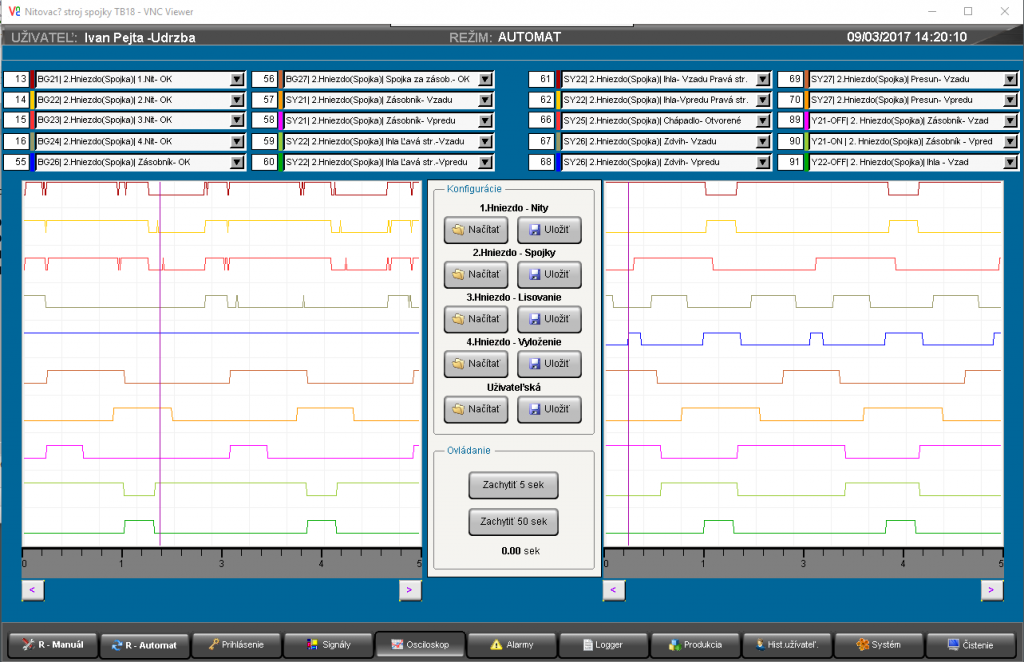This screenshot has width=1024, height=662.
Task: Click the key icon for Prihlásenie
Action: 215,645
